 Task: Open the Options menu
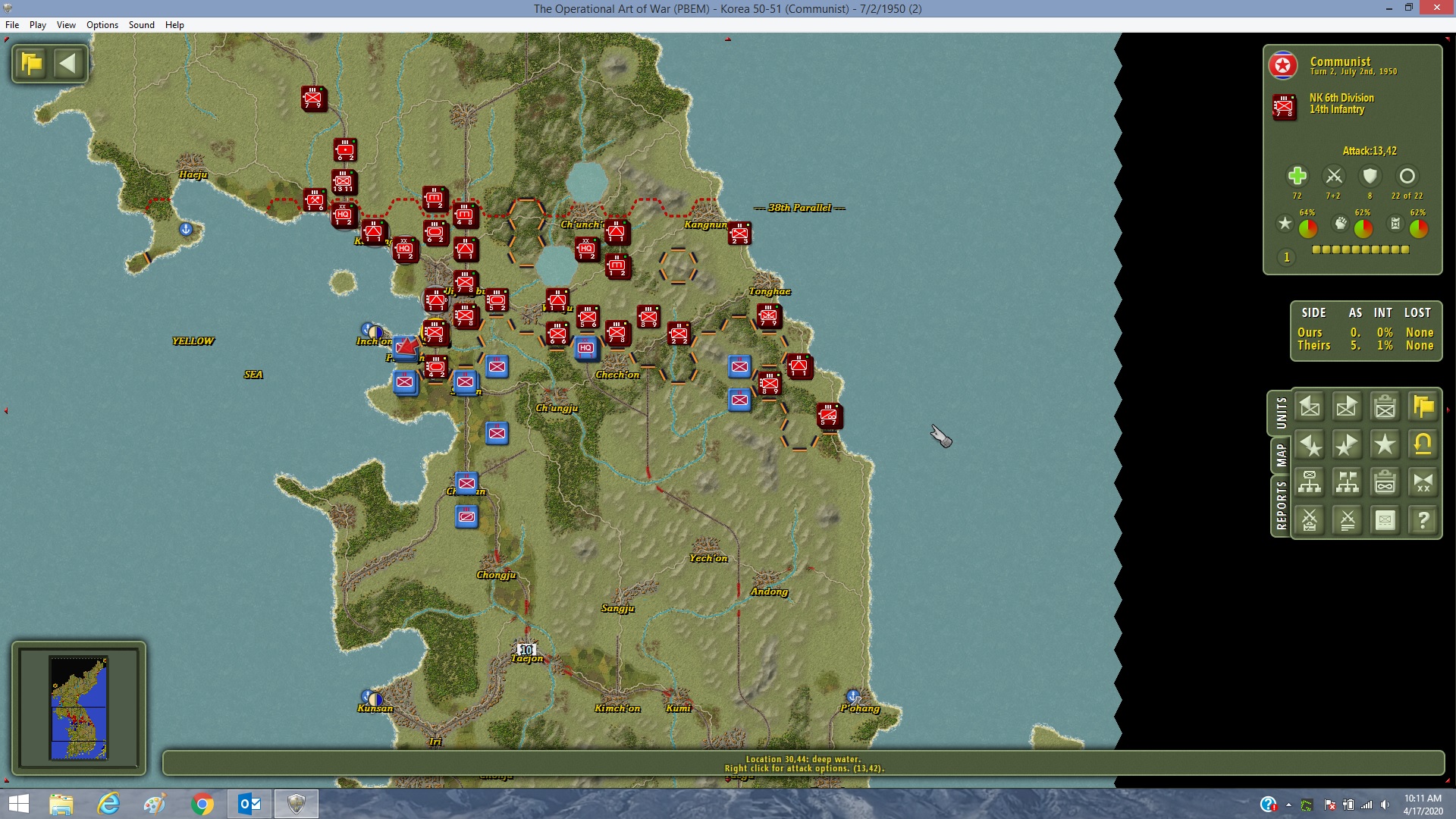[102, 25]
